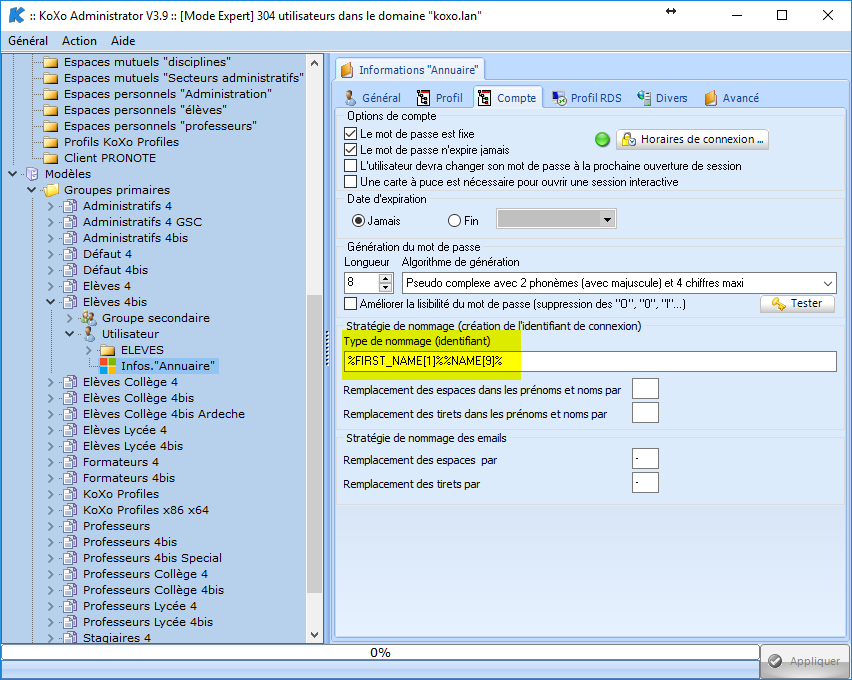This screenshot has height=680, width=852.
Task: Click the Groupes primaires folder icon
Action: [x=51, y=190]
